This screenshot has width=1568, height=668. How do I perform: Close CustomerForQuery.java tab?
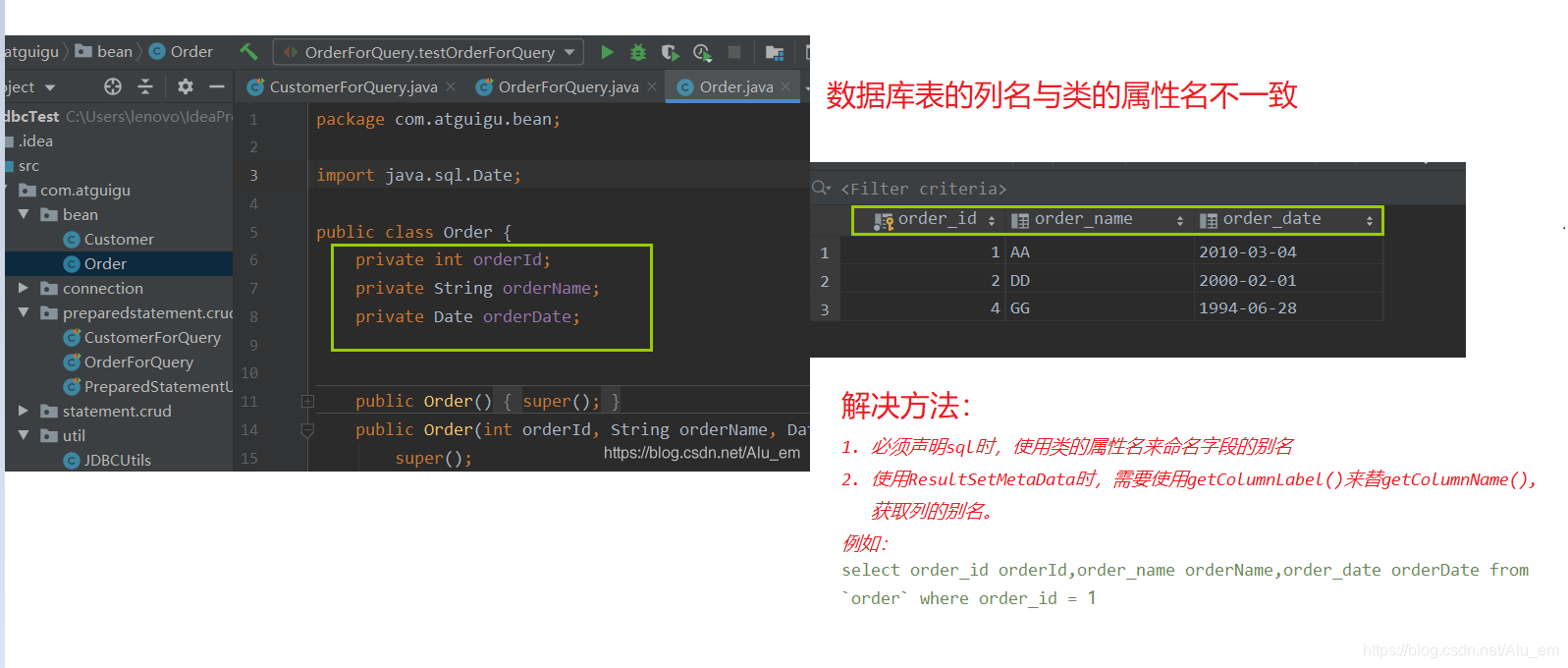point(451,86)
